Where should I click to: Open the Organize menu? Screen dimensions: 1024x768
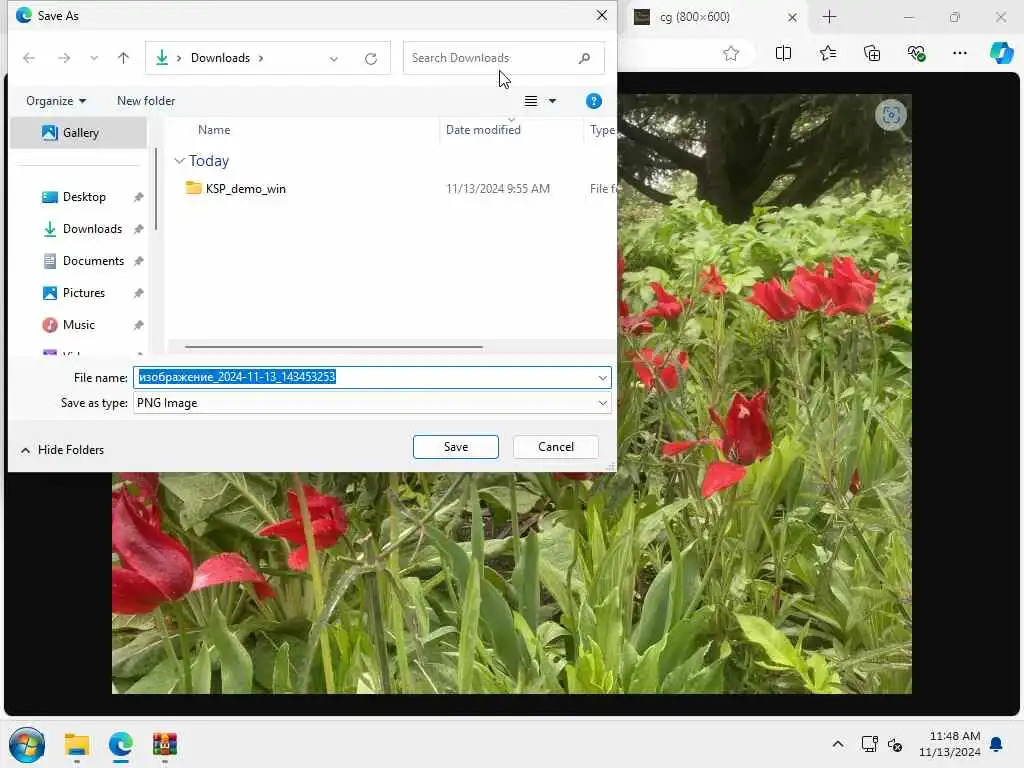[56, 101]
